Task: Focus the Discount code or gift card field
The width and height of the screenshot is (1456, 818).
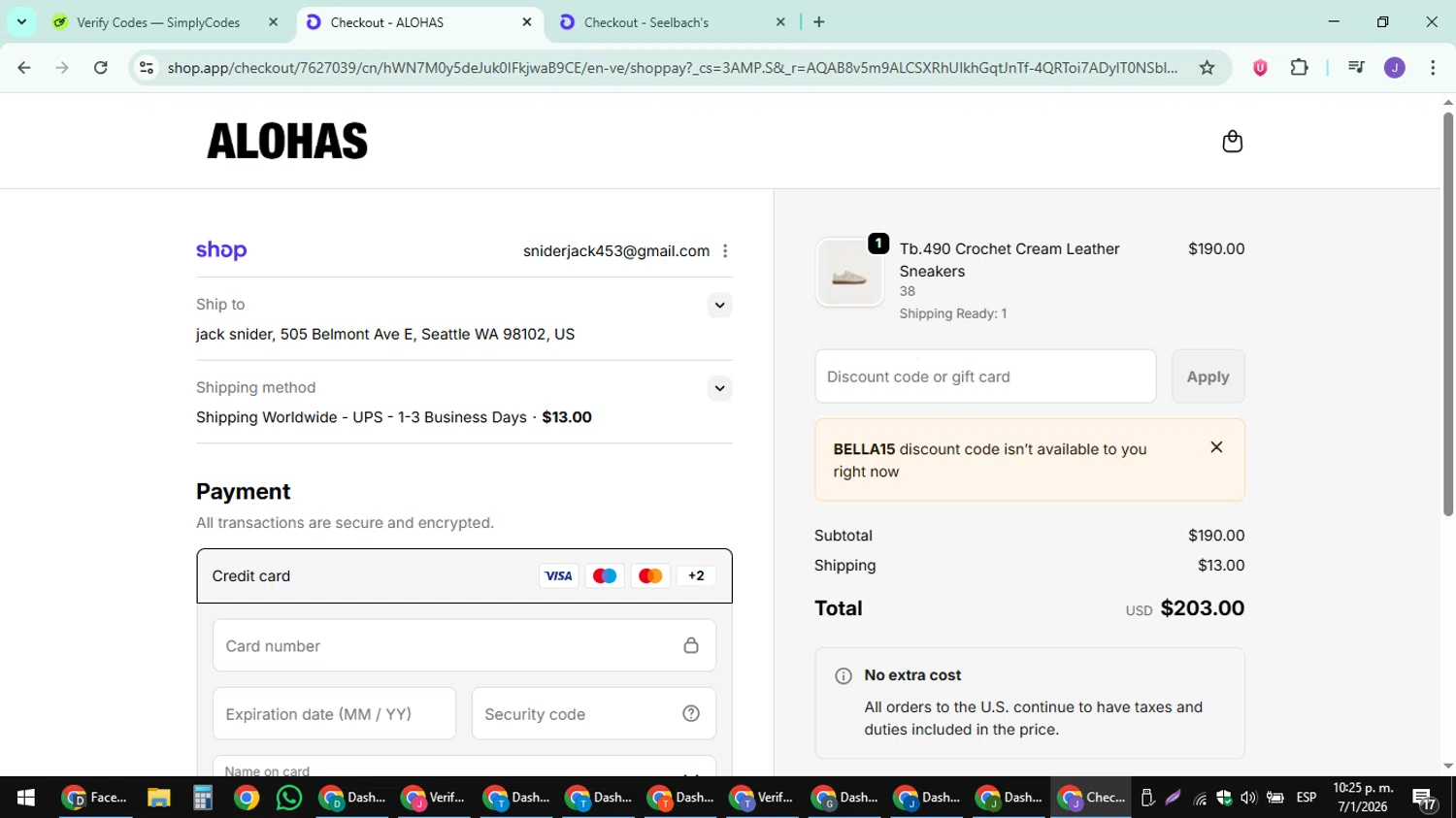Action: 985,376
